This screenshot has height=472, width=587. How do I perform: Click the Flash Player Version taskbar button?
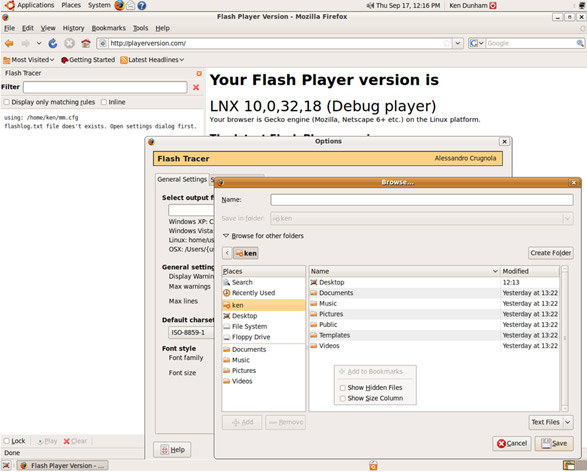pyautogui.click(x=63, y=466)
